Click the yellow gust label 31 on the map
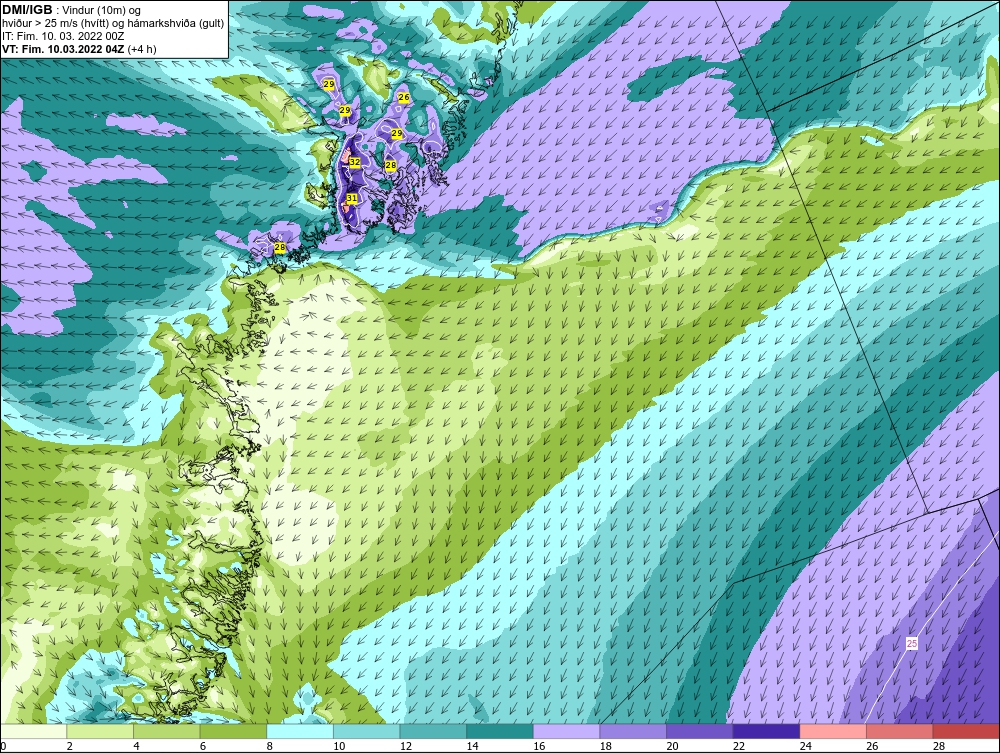 (351, 199)
